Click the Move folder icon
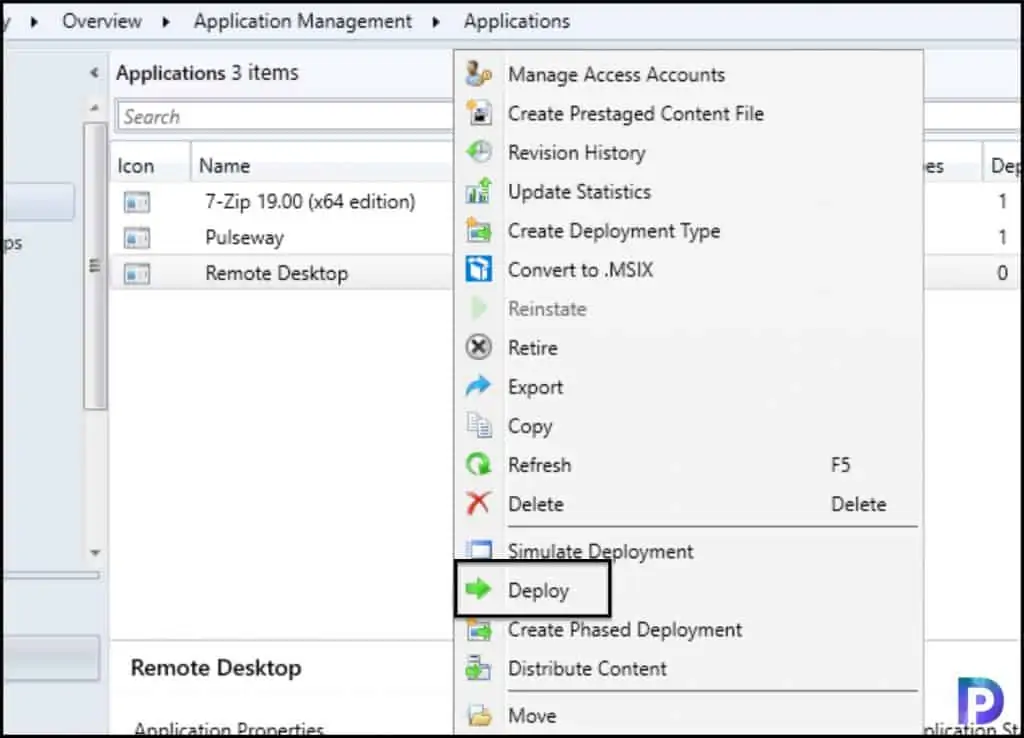The height and width of the screenshot is (738, 1024). 479,714
